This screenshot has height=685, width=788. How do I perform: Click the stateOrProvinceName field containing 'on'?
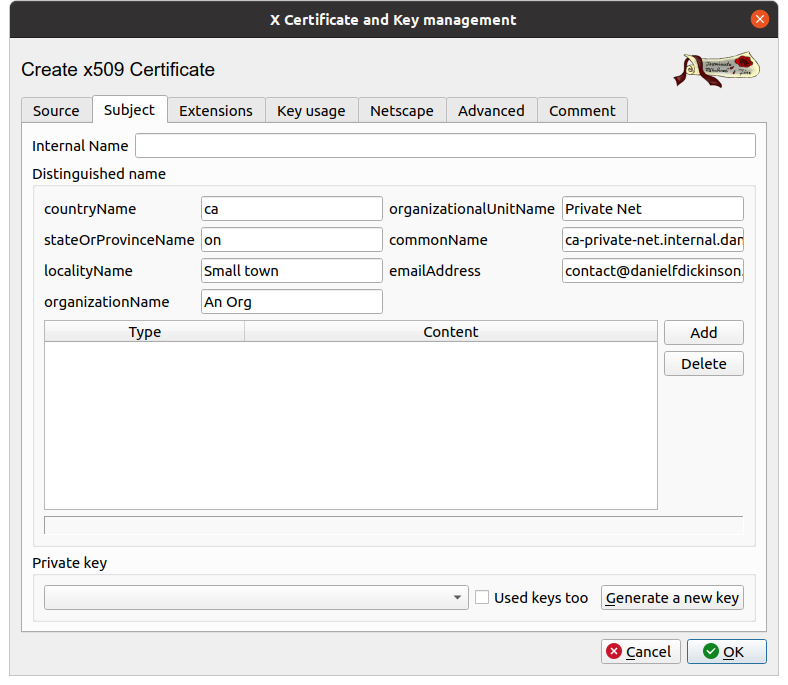(x=291, y=240)
